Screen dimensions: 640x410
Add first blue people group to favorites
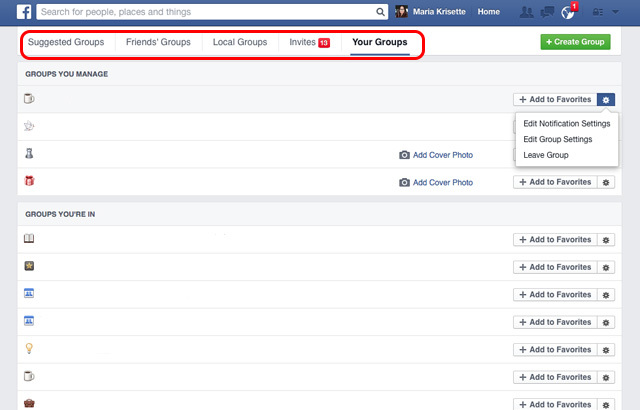[x=555, y=295]
